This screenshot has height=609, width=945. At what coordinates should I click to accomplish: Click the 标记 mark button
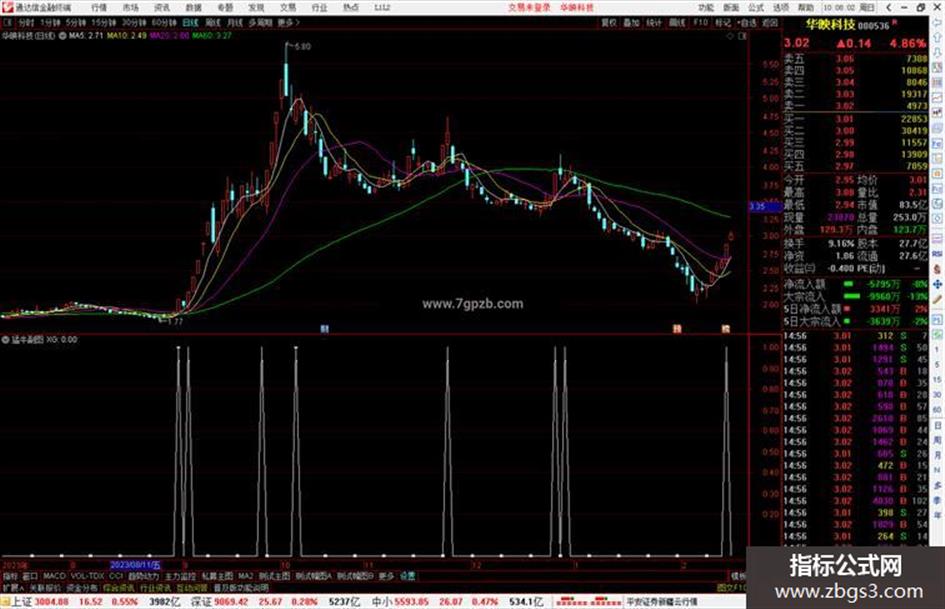click(x=723, y=22)
